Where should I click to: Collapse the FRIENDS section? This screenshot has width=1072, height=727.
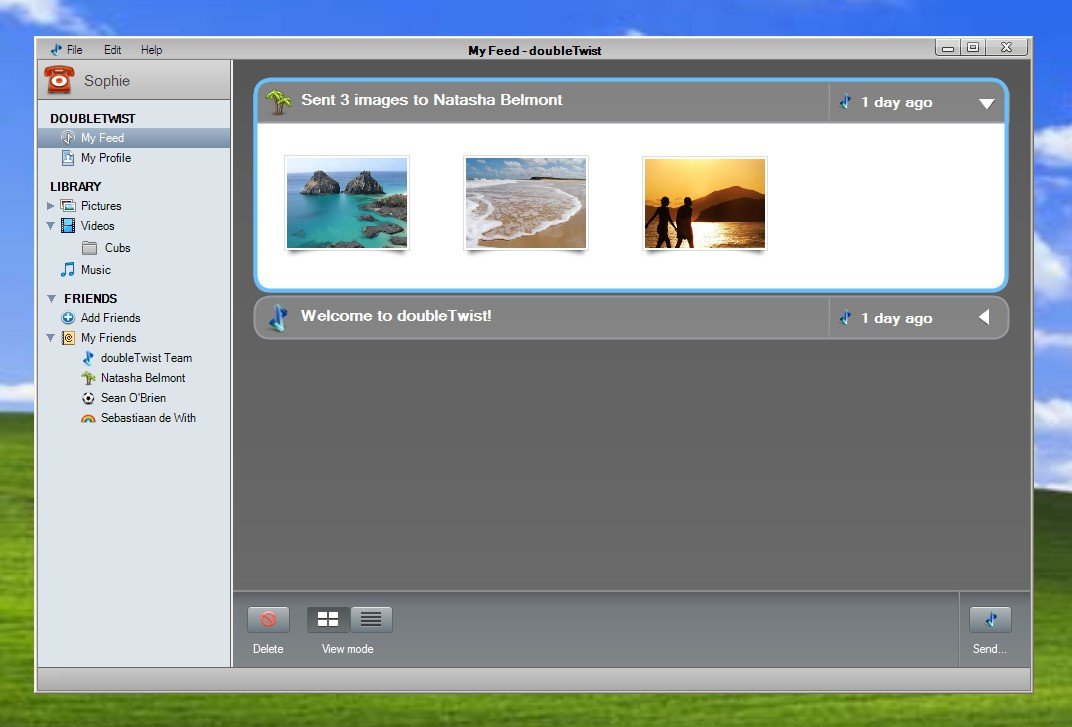pyautogui.click(x=51, y=299)
